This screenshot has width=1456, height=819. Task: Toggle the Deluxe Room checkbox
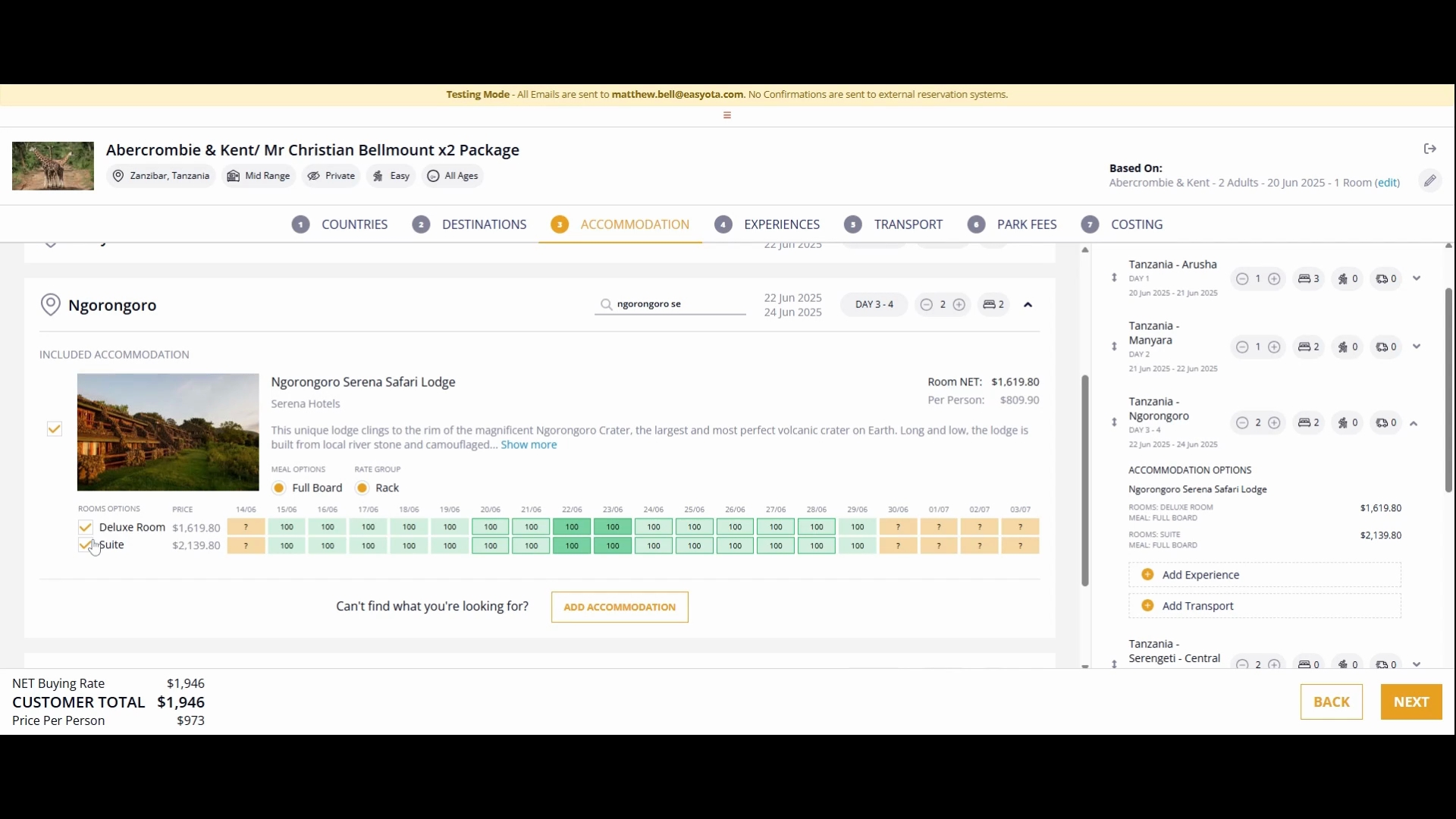pyautogui.click(x=85, y=528)
